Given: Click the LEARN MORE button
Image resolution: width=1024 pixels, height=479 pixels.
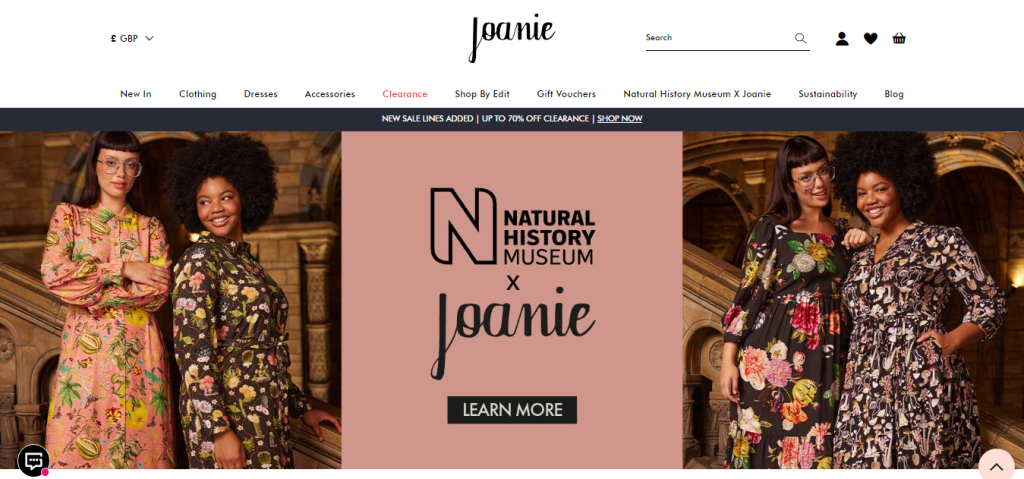Looking at the screenshot, I should pyautogui.click(x=512, y=410).
